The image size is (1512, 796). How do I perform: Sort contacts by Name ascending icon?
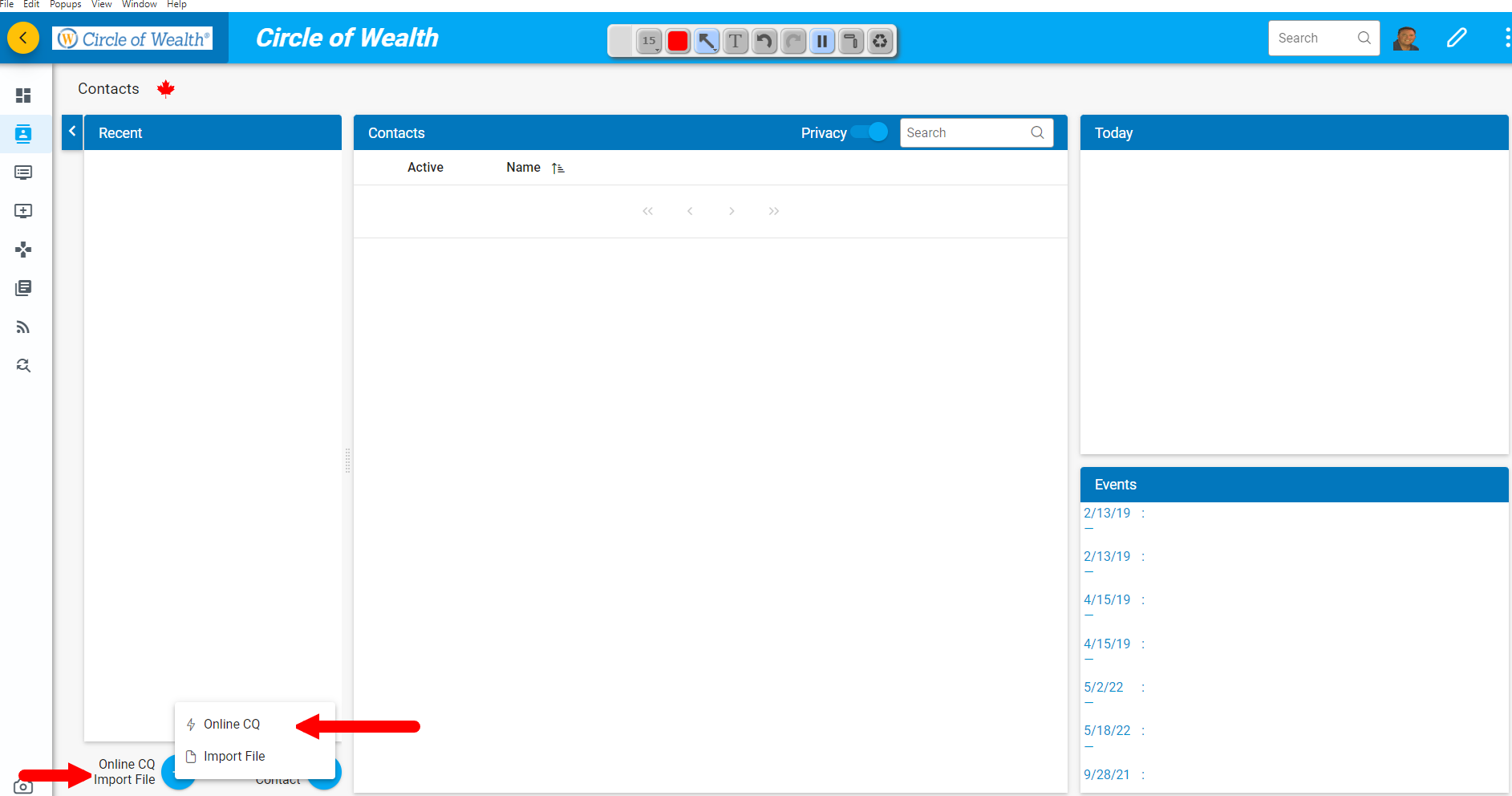558,168
